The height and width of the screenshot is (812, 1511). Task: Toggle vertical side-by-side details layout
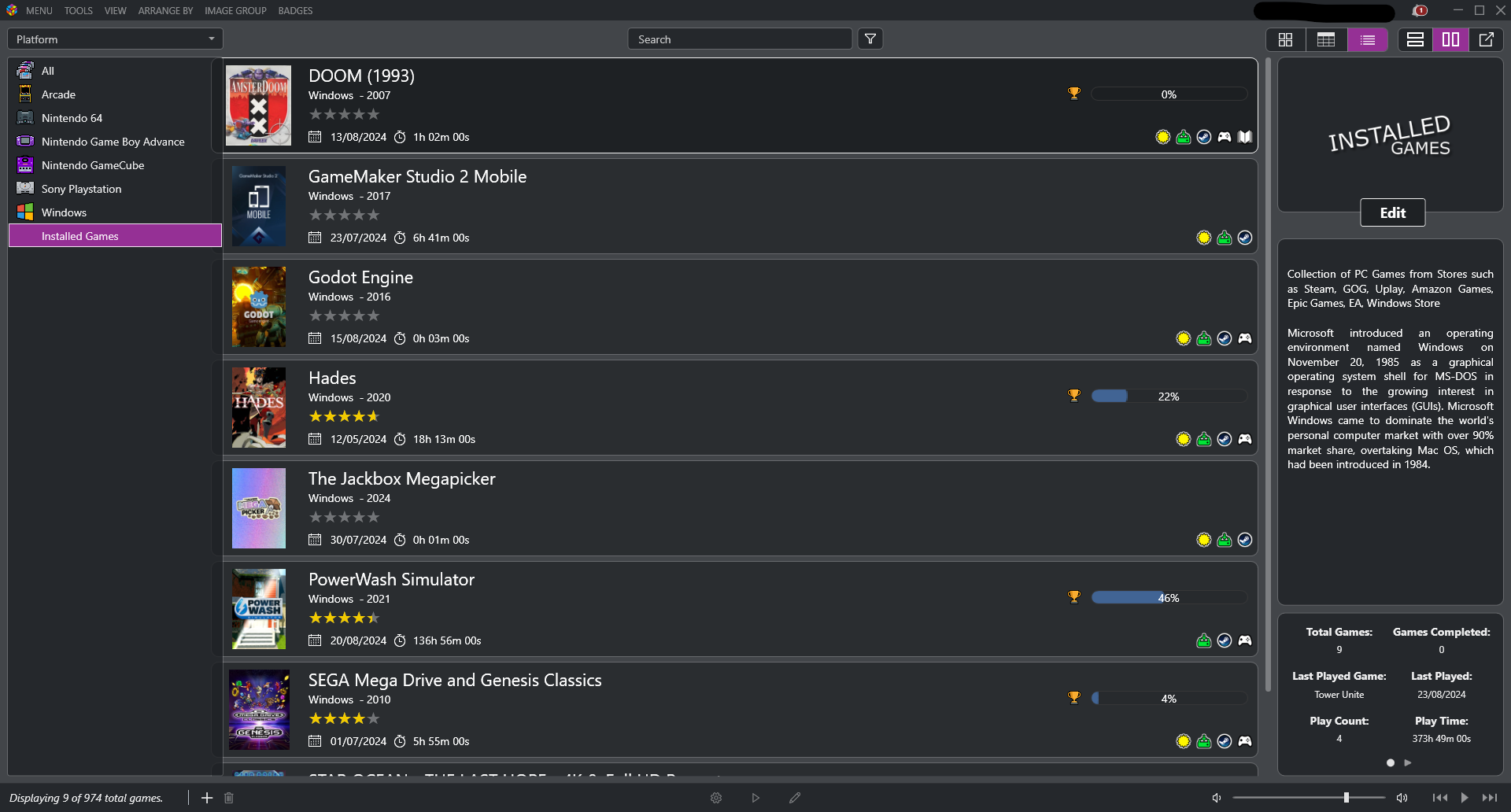(x=1451, y=39)
